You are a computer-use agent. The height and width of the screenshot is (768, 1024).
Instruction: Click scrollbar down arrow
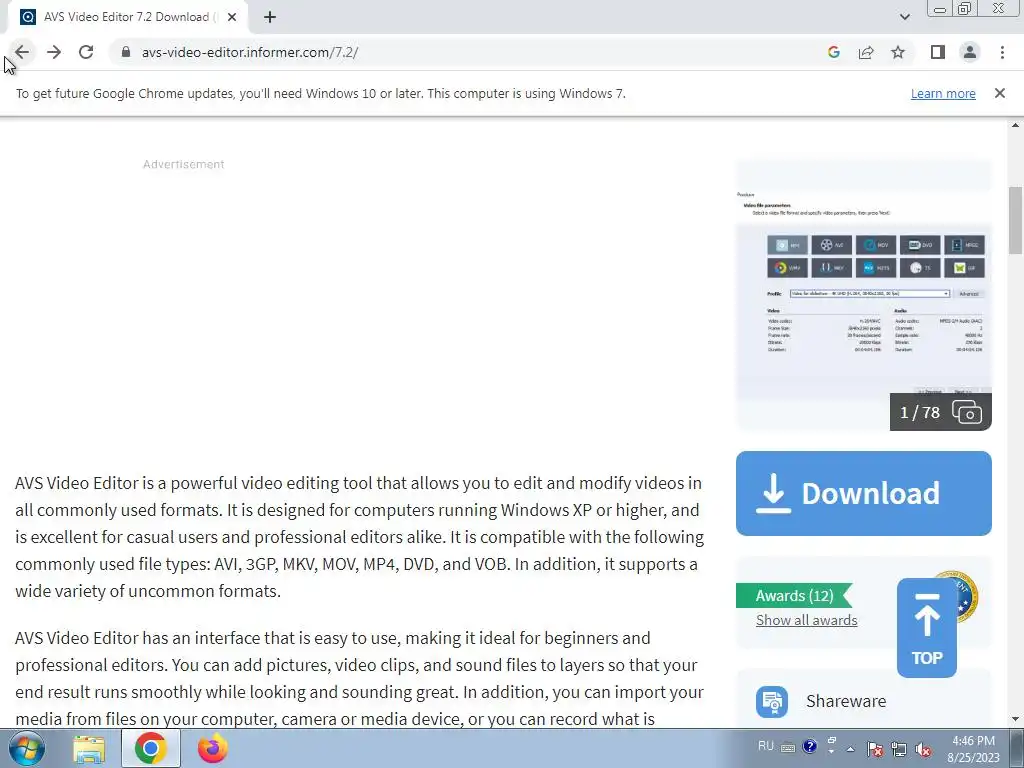click(x=1016, y=720)
